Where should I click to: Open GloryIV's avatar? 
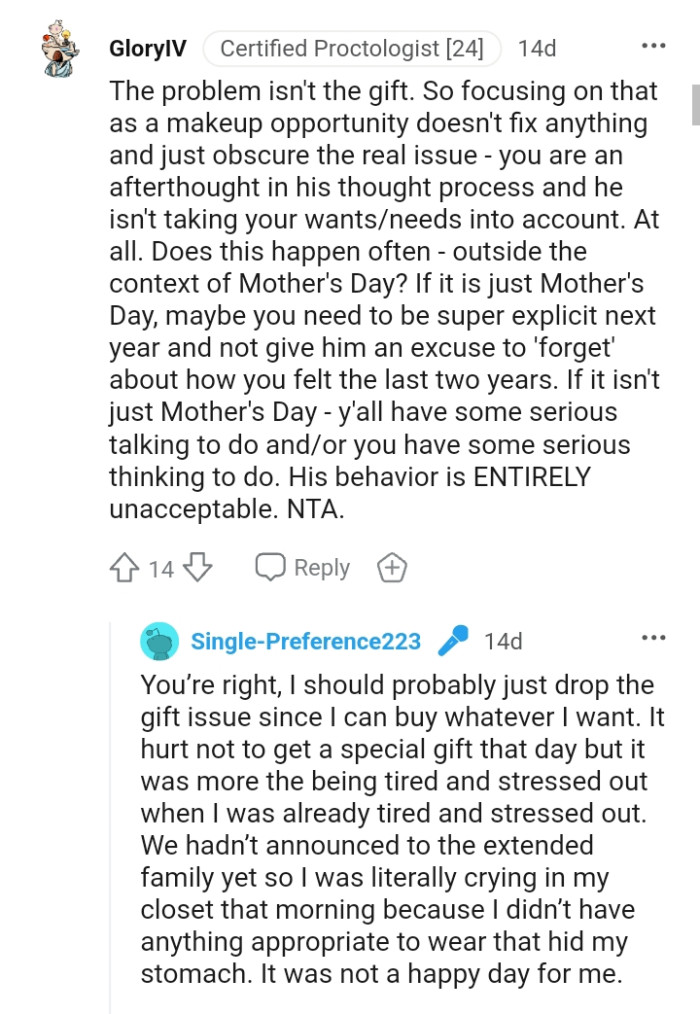coord(60,47)
